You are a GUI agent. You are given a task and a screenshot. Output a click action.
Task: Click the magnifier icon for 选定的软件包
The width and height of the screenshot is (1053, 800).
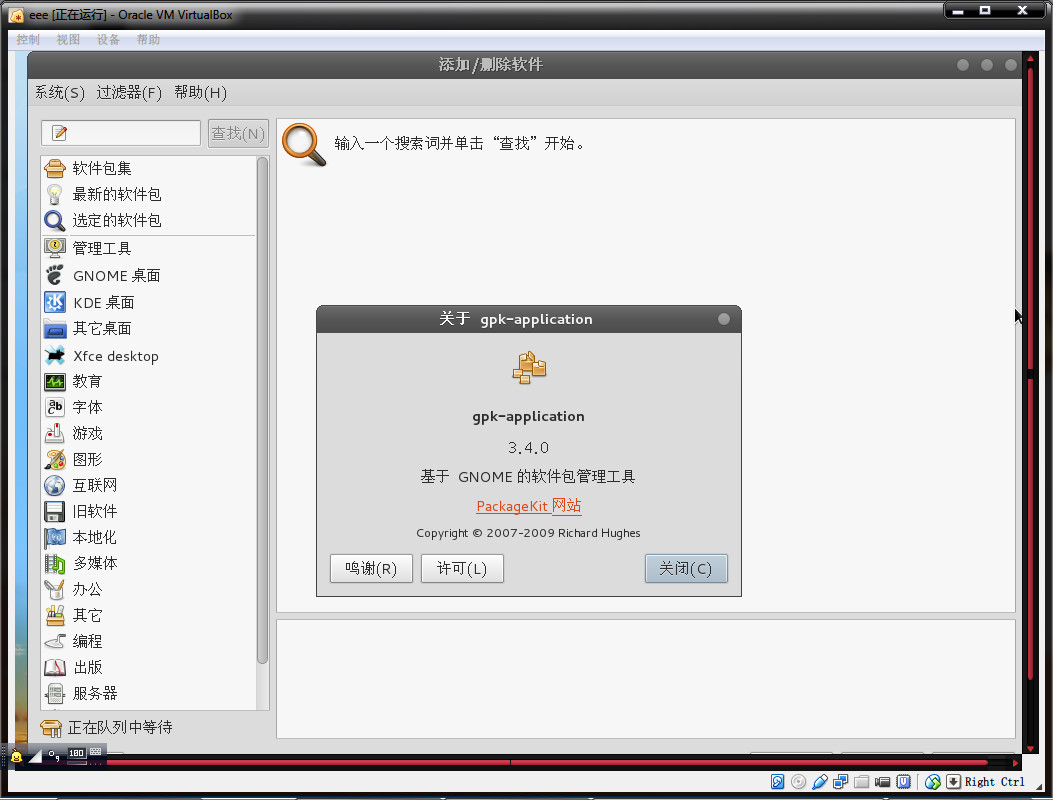point(54,220)
